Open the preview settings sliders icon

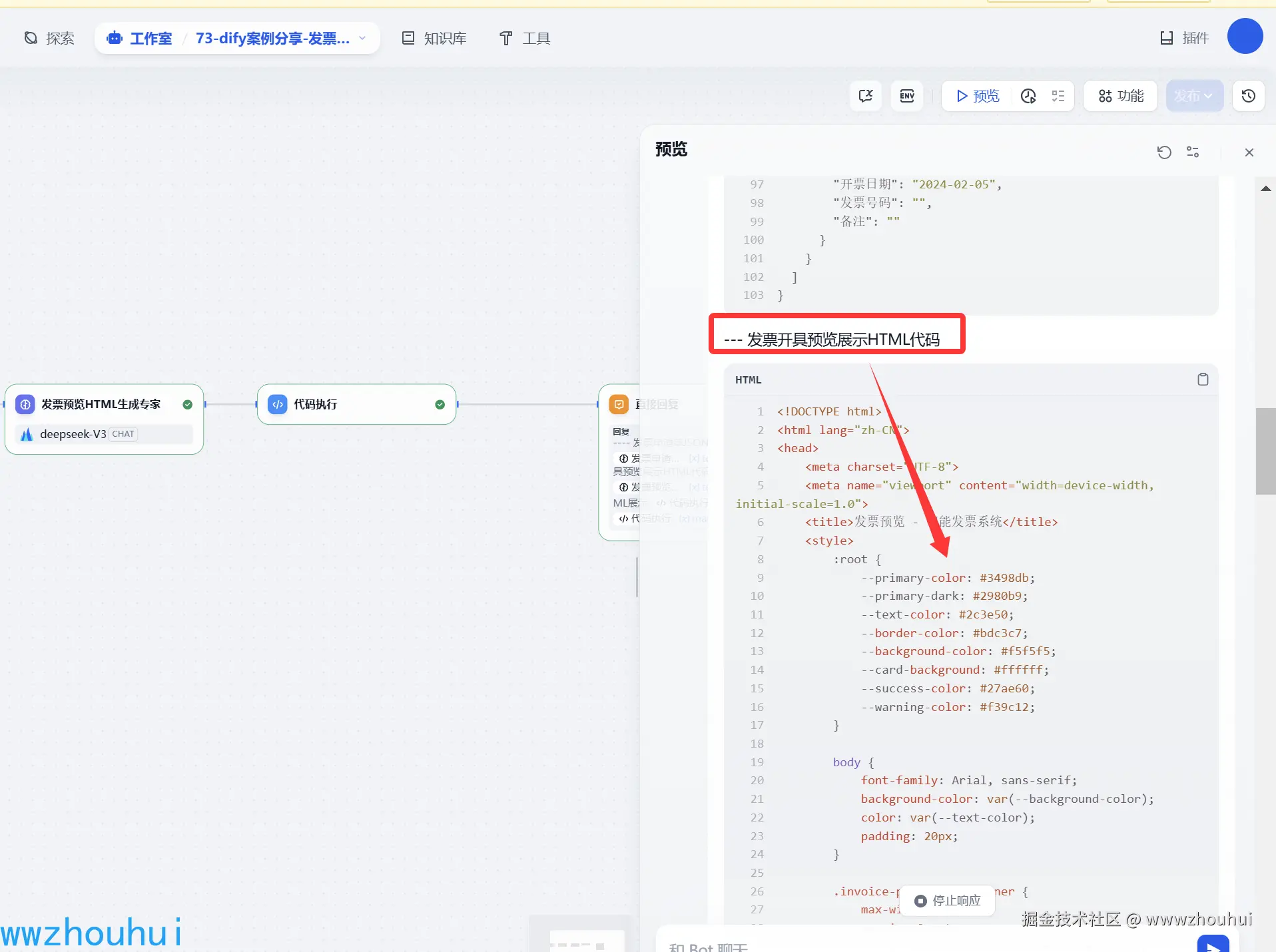(x=1193, y=152)
